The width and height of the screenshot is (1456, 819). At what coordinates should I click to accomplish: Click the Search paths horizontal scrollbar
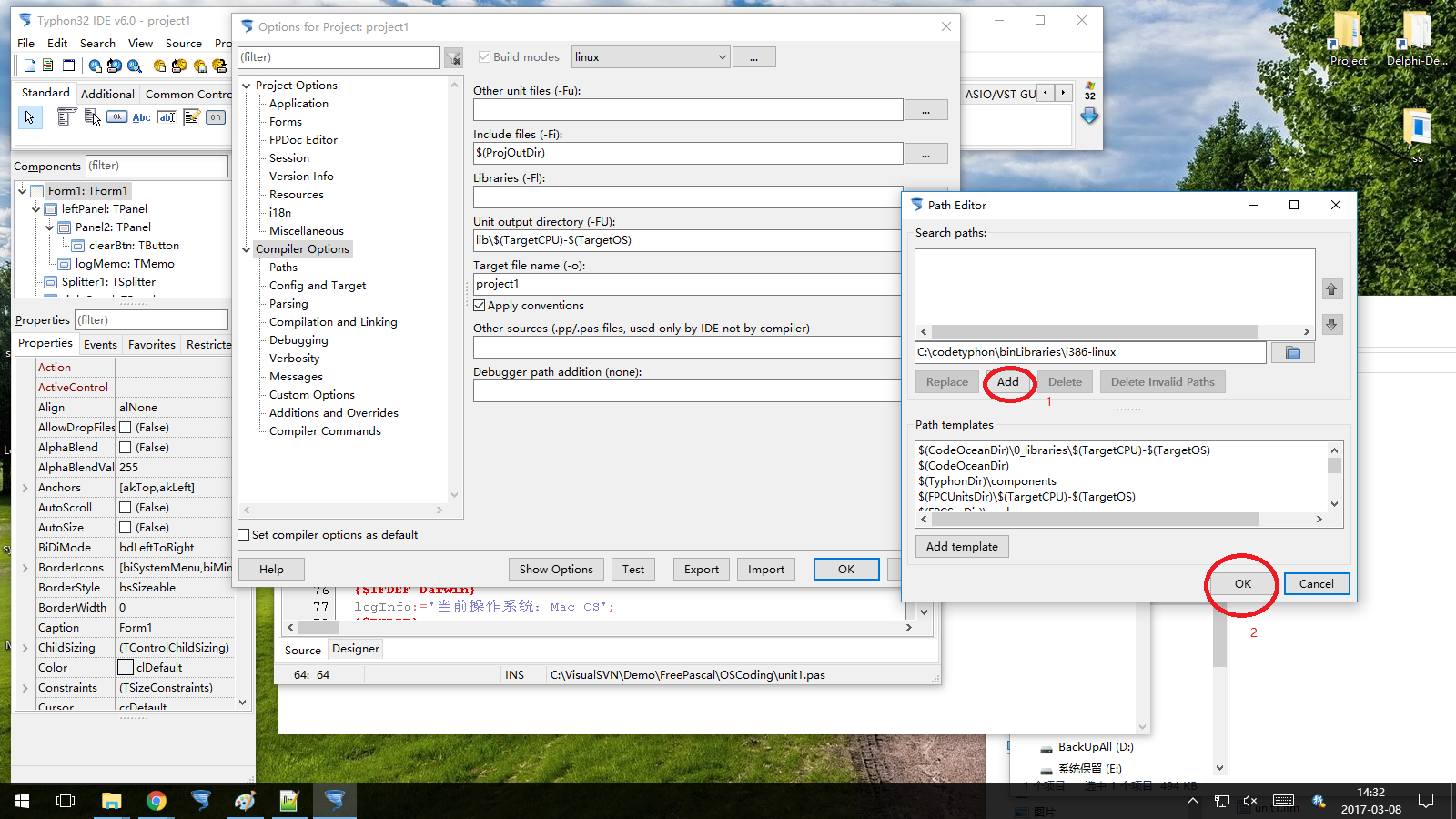[1115, 332]
